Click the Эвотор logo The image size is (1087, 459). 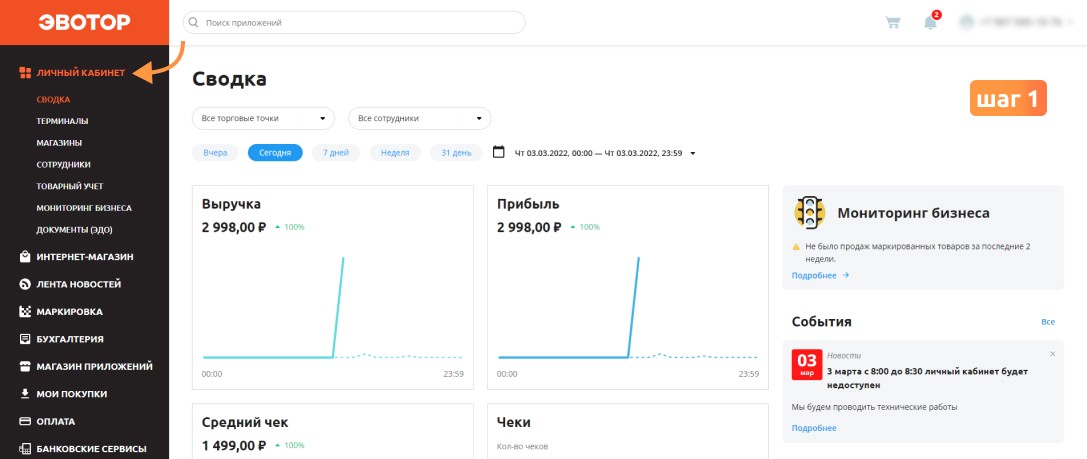coord(85,22)
